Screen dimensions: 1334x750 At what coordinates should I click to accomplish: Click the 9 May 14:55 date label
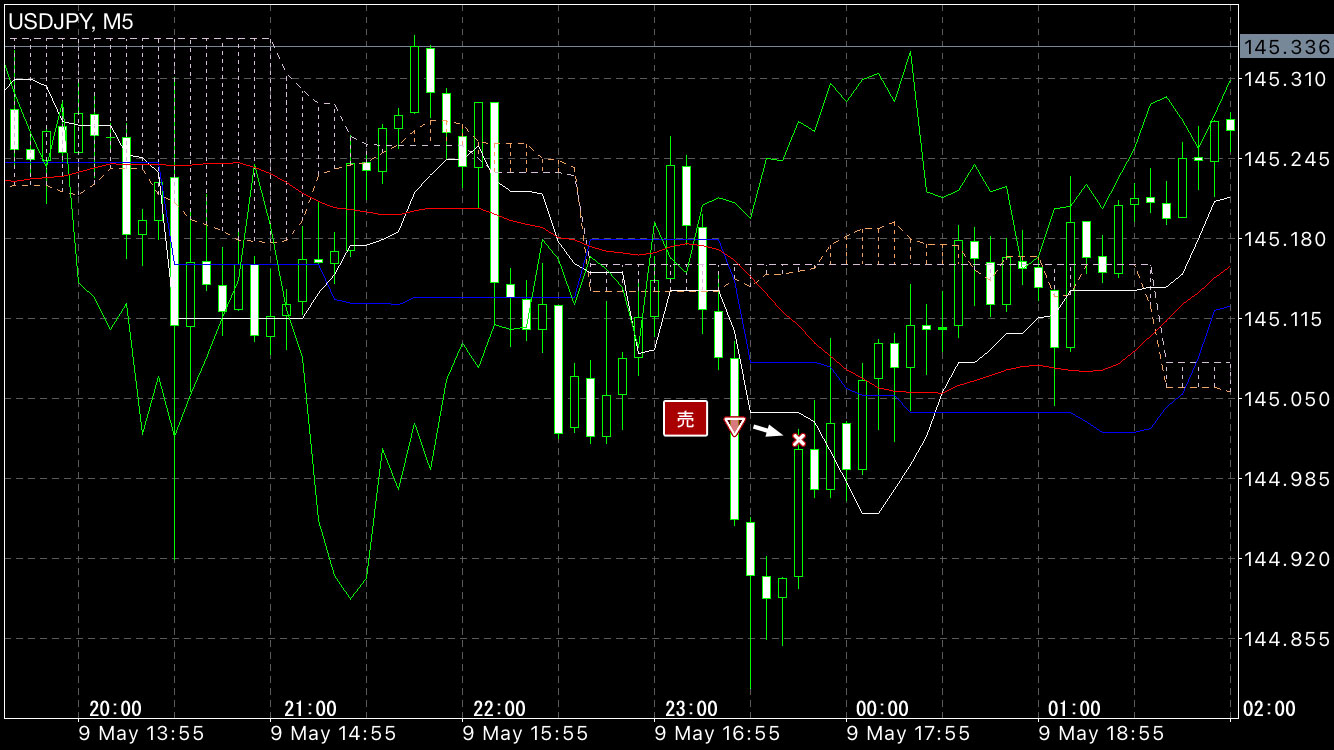pyautogui.click(x=334, y=734)
